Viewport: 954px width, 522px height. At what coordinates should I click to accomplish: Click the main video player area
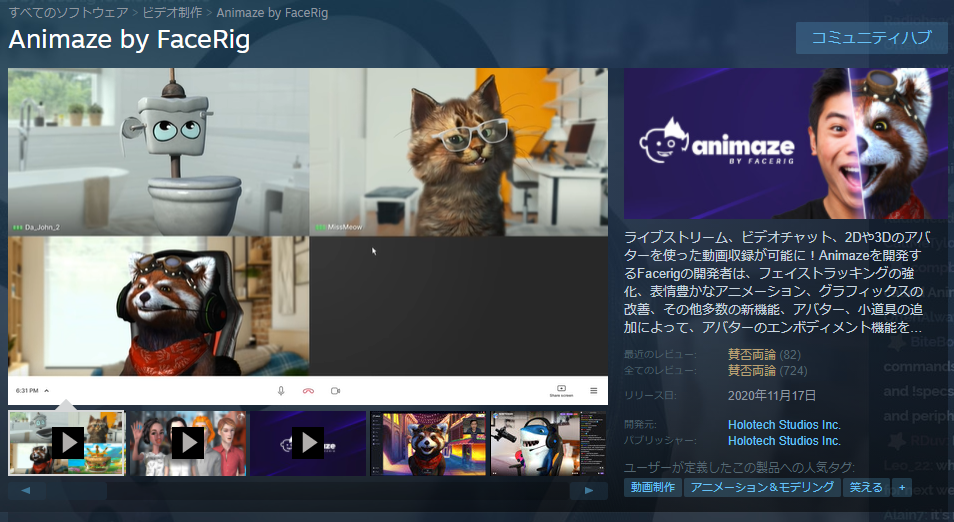tap(308, 236)
